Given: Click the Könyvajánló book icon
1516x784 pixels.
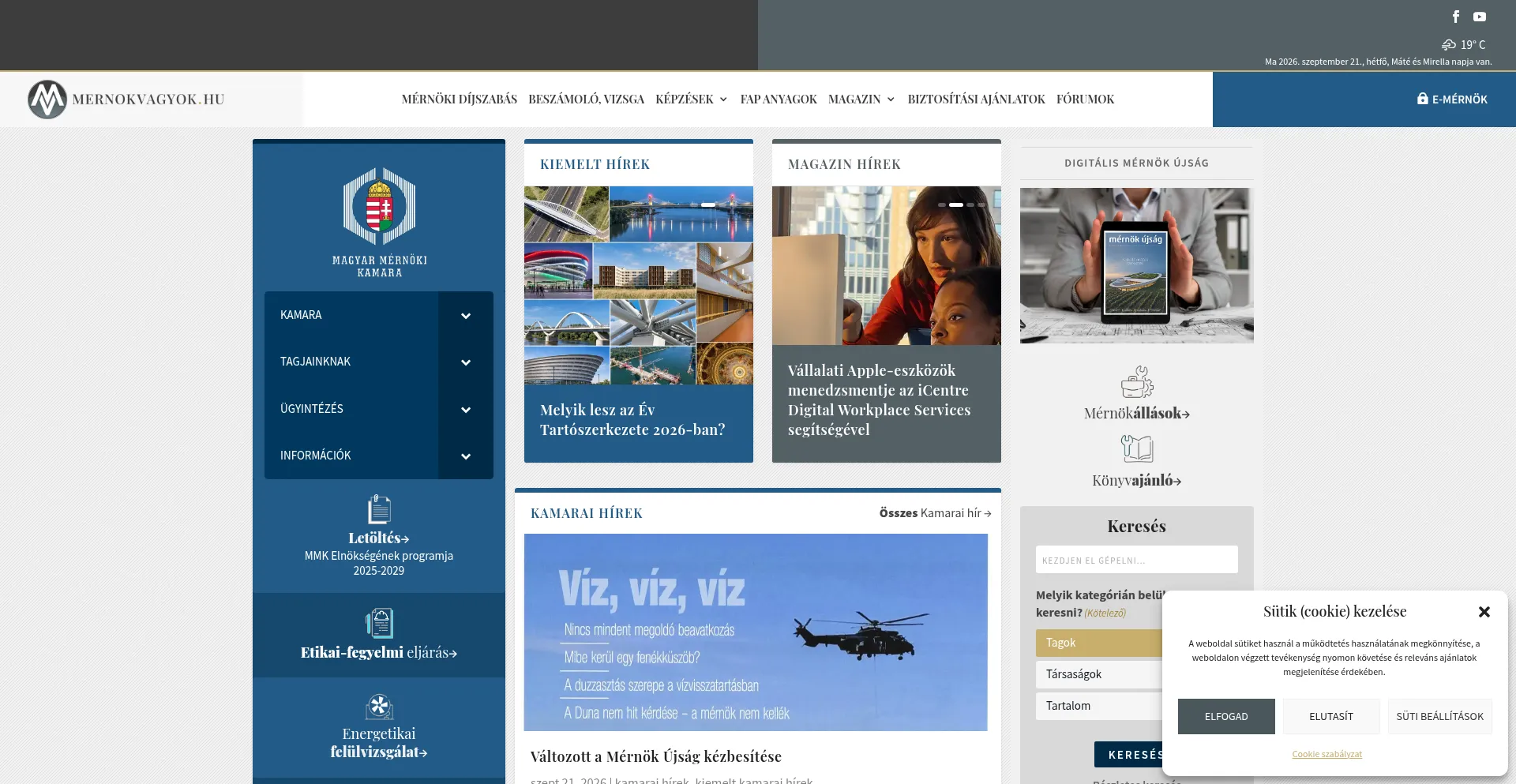Looking at the screenshot, I should click(x=1137, y=448).
